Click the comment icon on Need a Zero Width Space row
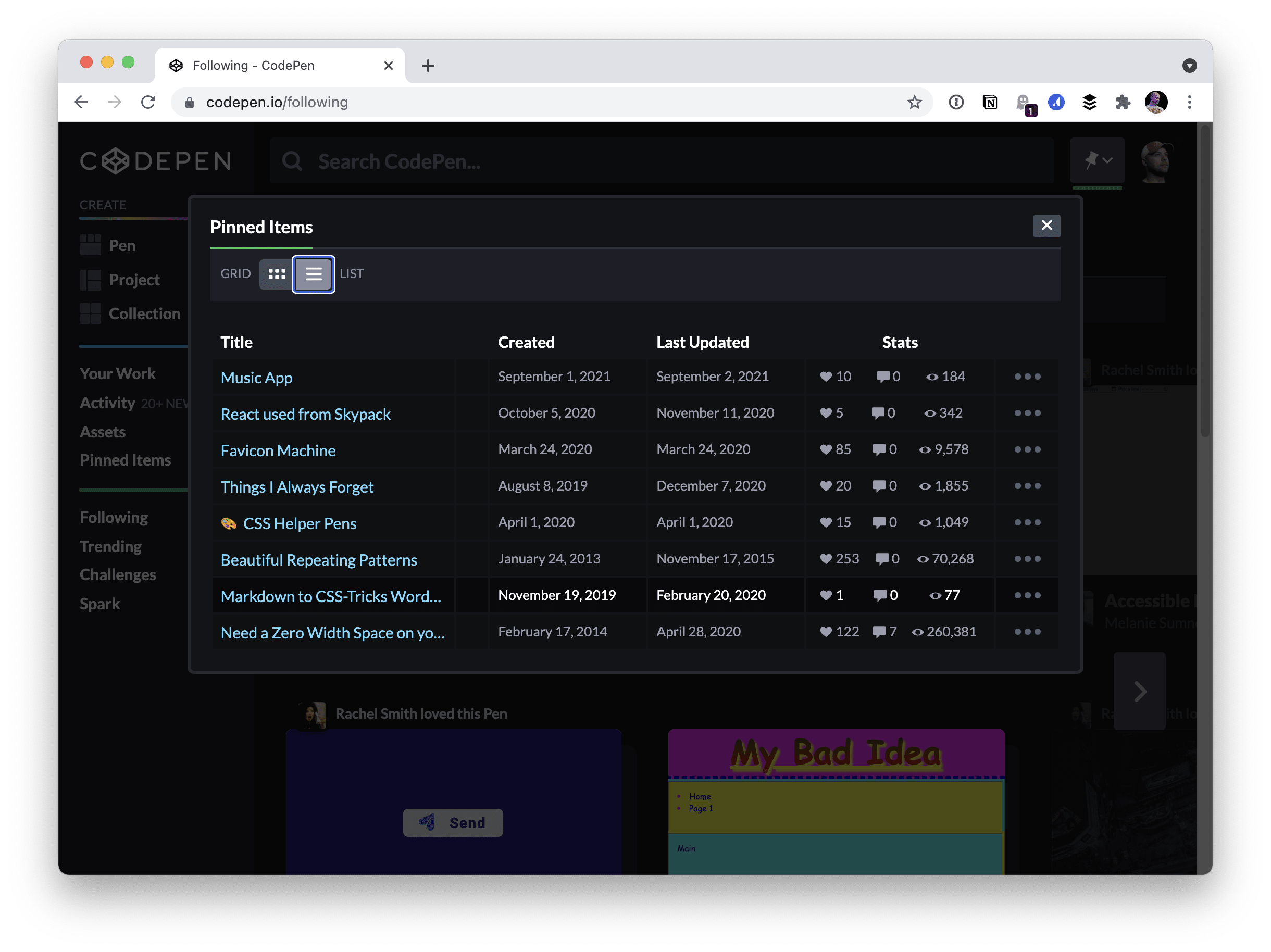 (880, 631)
